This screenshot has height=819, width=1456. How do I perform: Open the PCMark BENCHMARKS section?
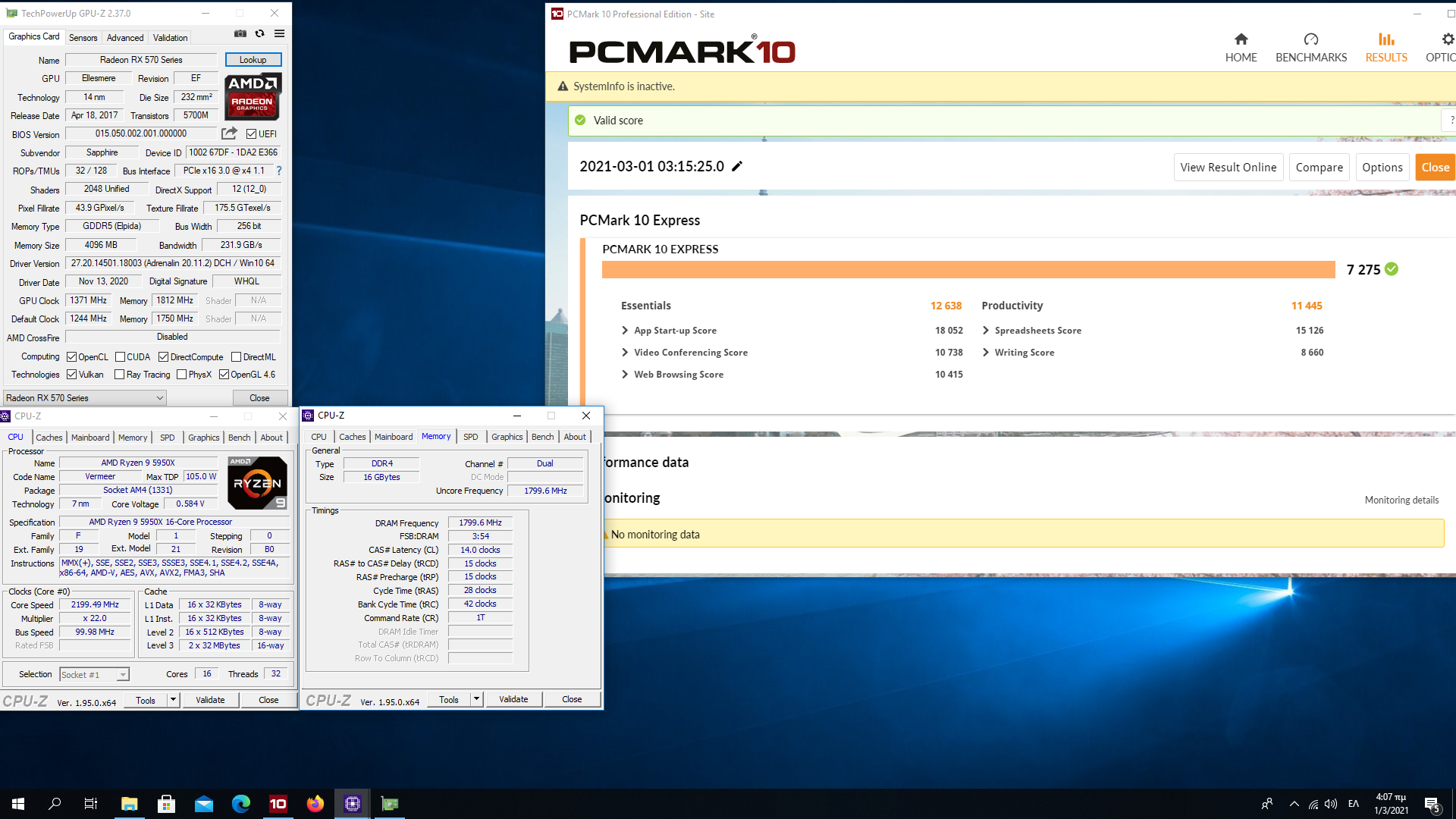[x=1311, y=49]
